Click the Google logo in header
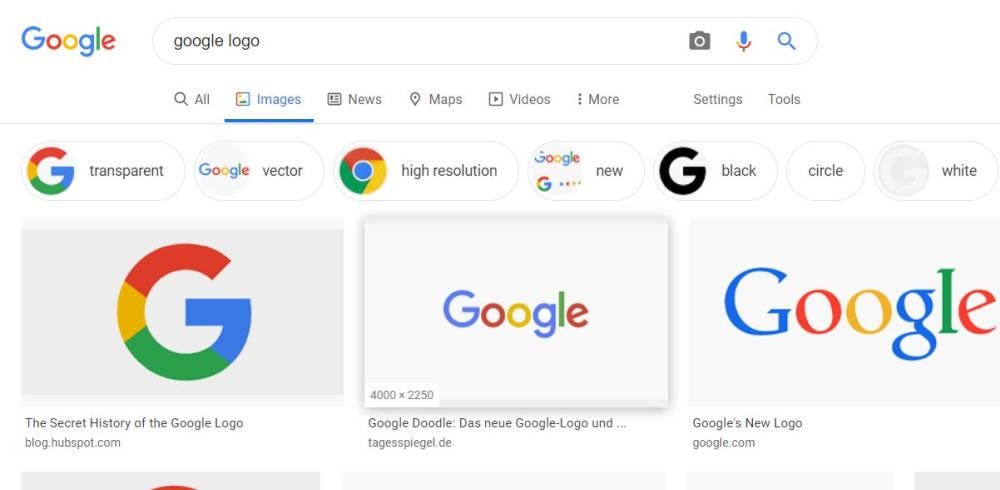The width and height of the screenshot is (1000, 490). pos(68,41)
